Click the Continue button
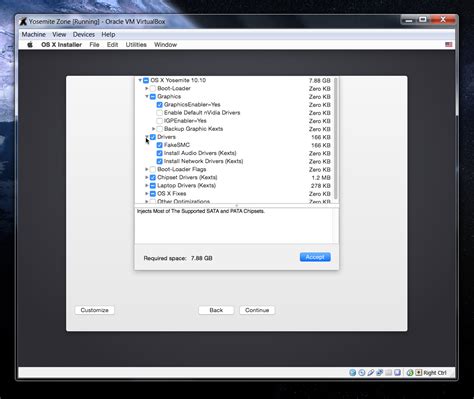 point(257,310)
